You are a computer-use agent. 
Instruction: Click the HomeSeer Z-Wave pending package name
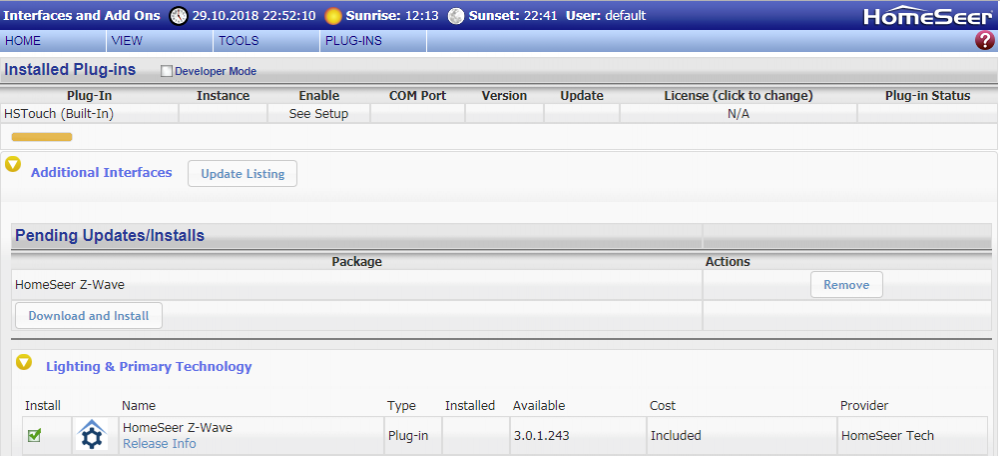coord(70,284)
